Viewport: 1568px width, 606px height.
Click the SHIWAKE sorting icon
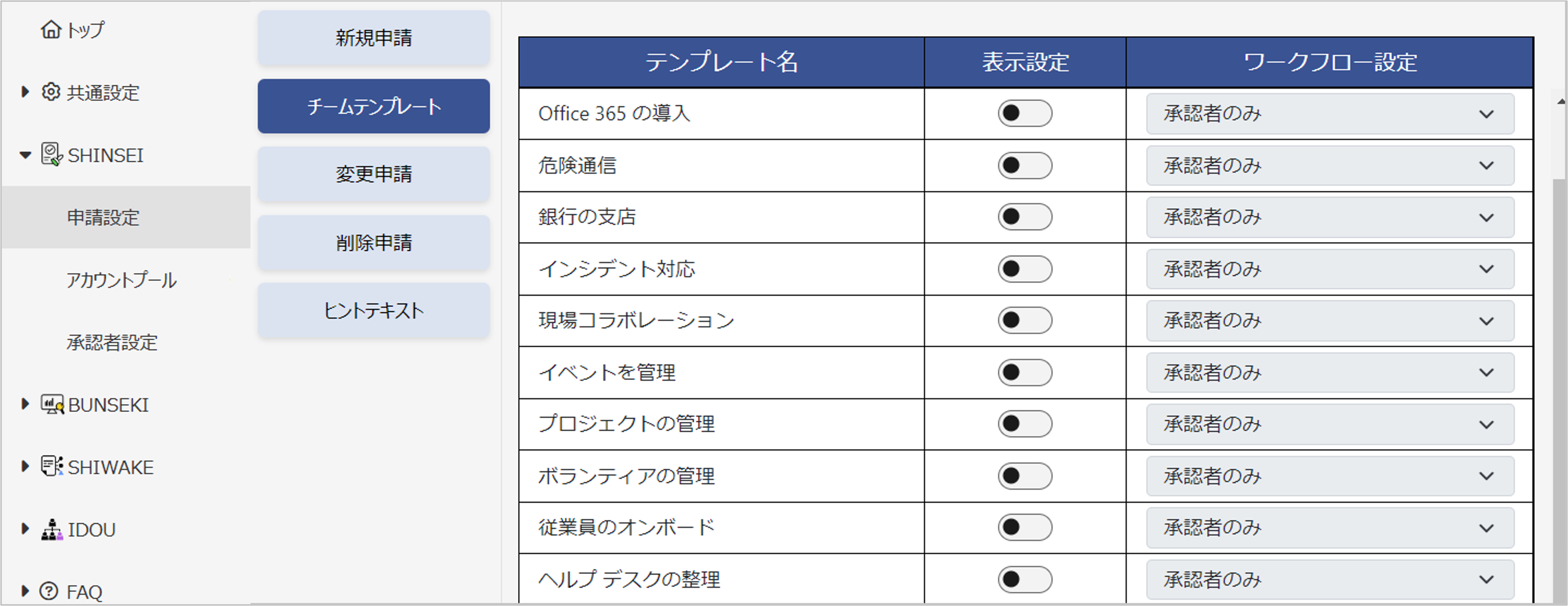52,467
